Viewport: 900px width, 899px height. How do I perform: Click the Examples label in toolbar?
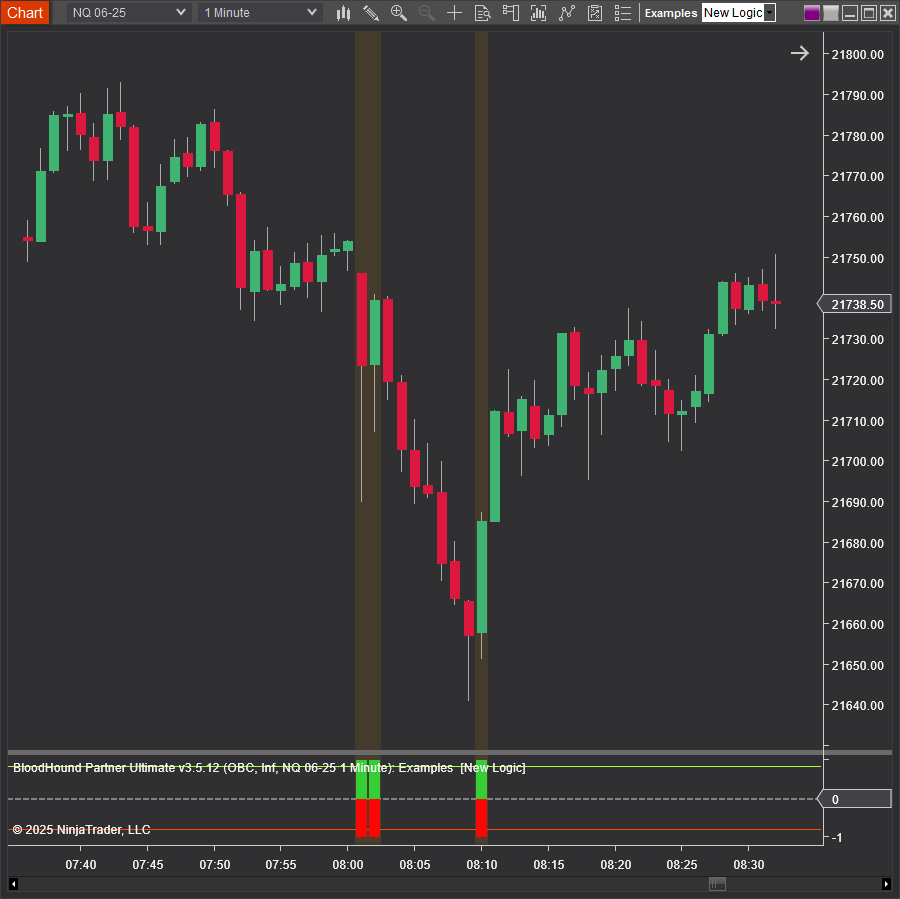[x=670, y=13]
